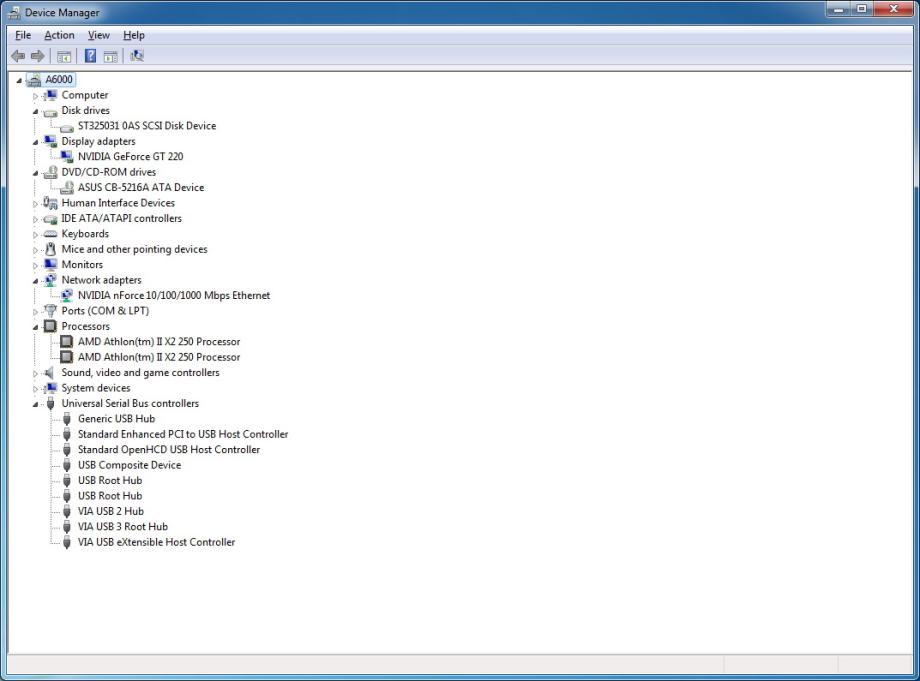This screenshot has width=920, height=681.
Task: Select the second USB Root Hub entry
Action: tap(110, 496)
